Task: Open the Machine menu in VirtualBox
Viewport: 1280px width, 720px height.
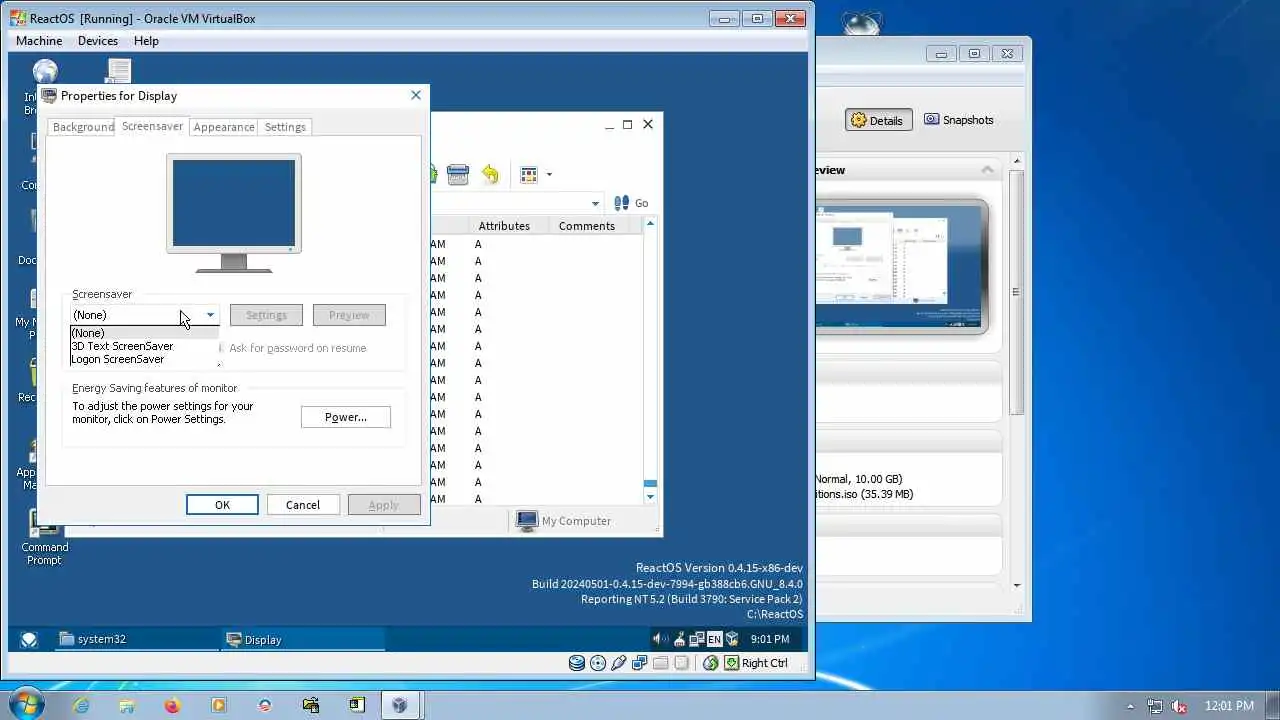Action: point(39,41)
